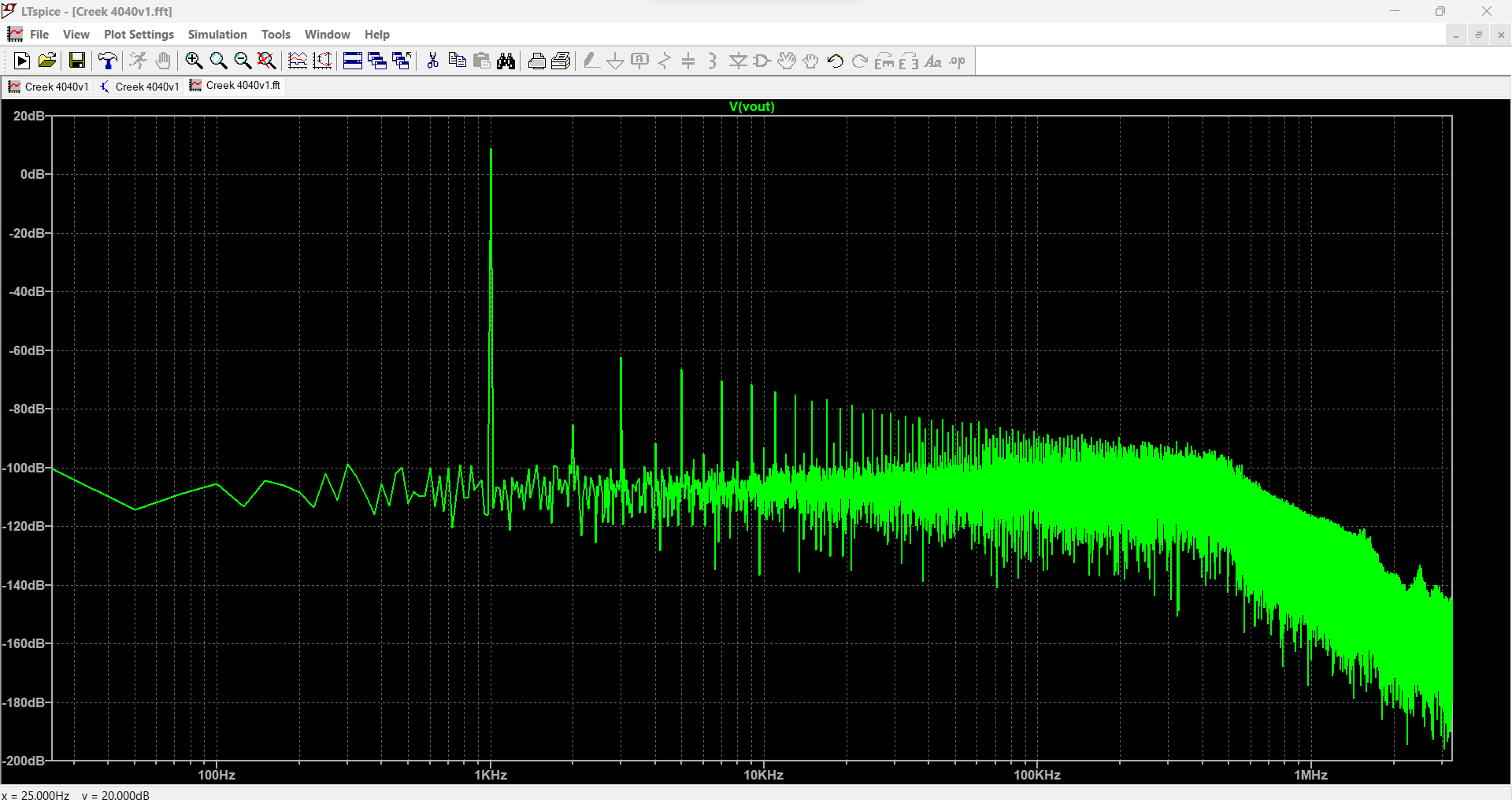Open the Simulation menu
Viewport: 1512px width, 800px height.
[217, 34]
